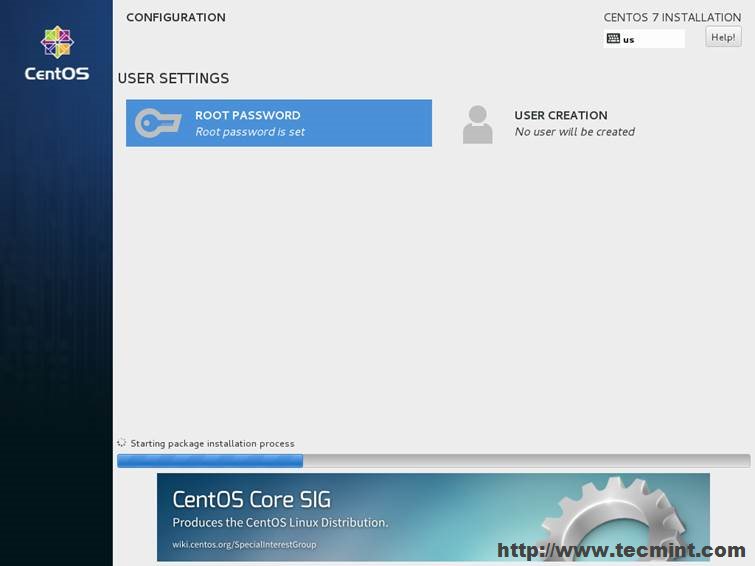This screenshot has width=755, height=566.
Task: Click the user silhouette icon
Action: tap(477, 124)
